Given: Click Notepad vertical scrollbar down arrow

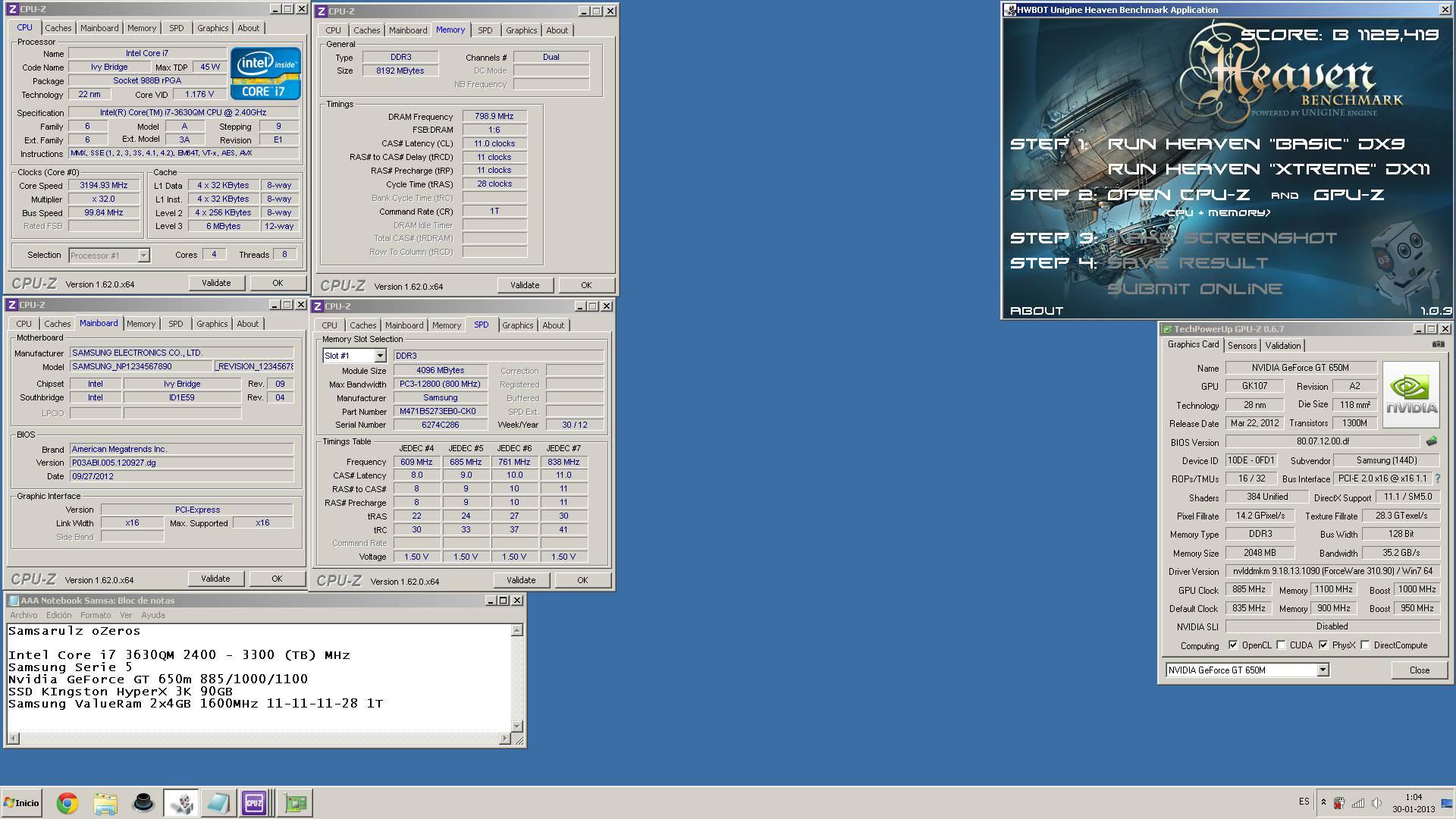Looking at the screenshot, I should pos(517,726).
